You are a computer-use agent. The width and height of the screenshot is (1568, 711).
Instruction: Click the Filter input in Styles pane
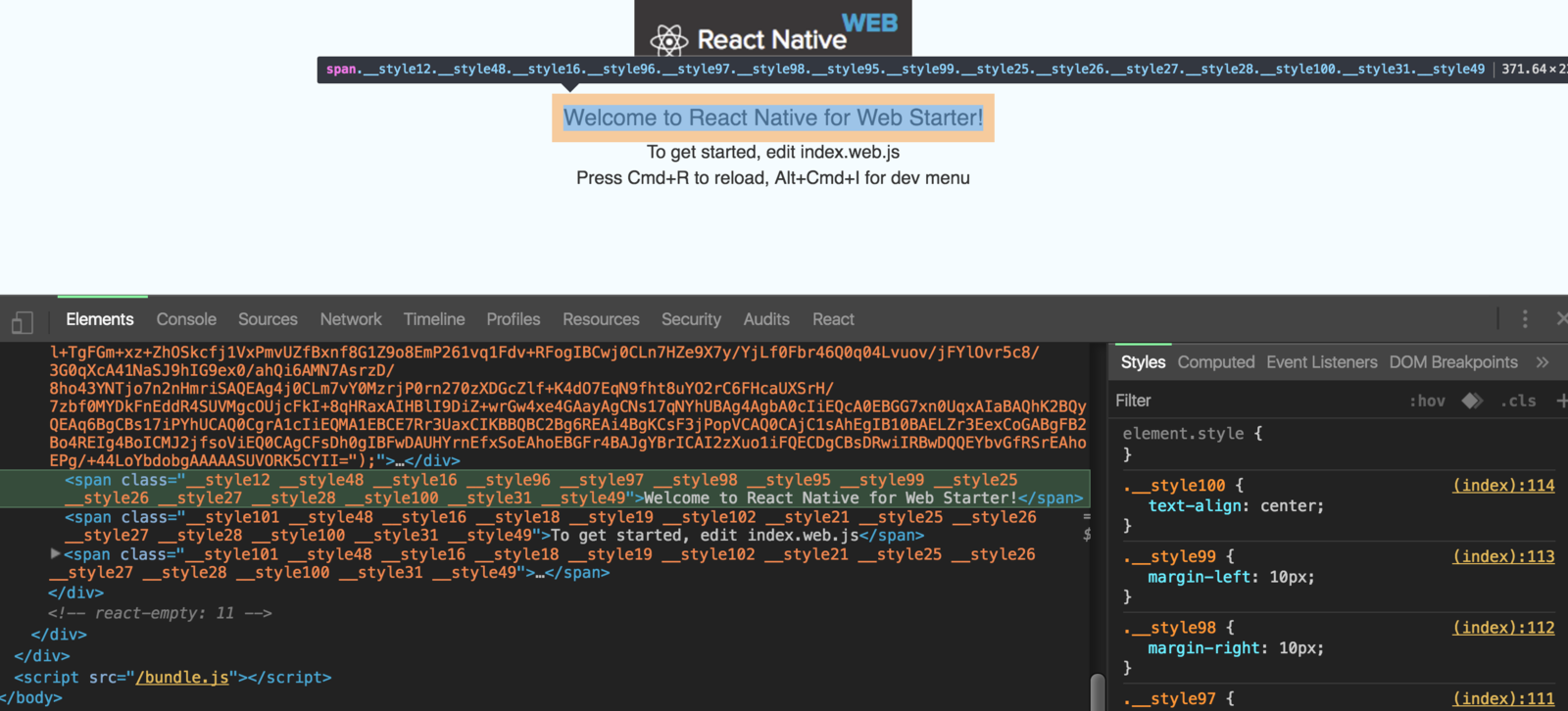(1254, 401)
